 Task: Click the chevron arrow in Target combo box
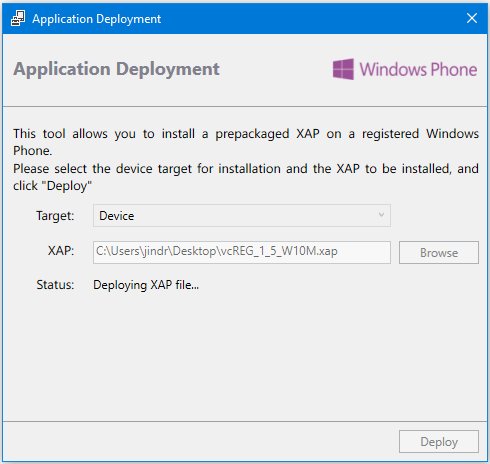[381, 215]
